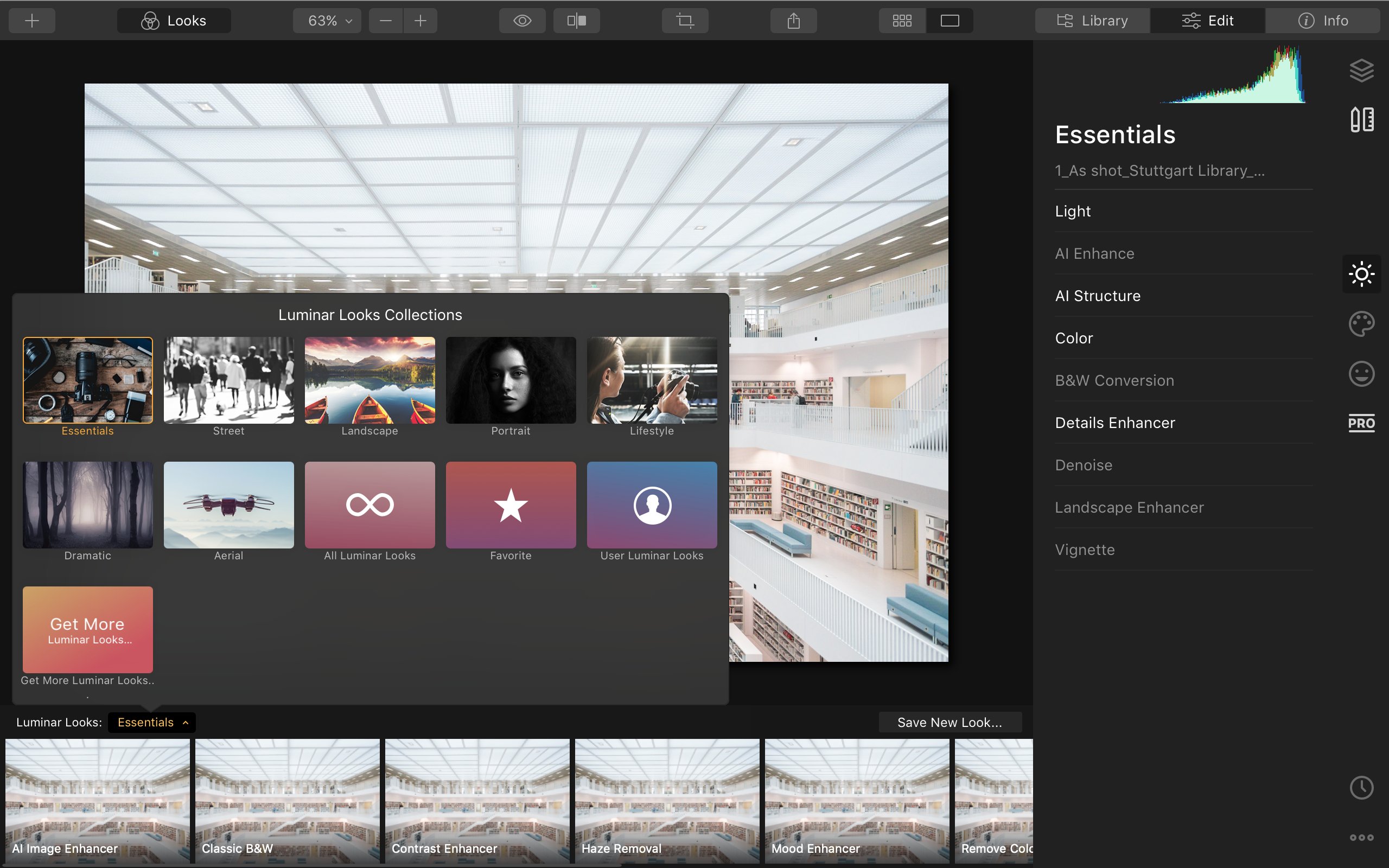
Task: Click Save New Look button
Action: click(950, 722)
